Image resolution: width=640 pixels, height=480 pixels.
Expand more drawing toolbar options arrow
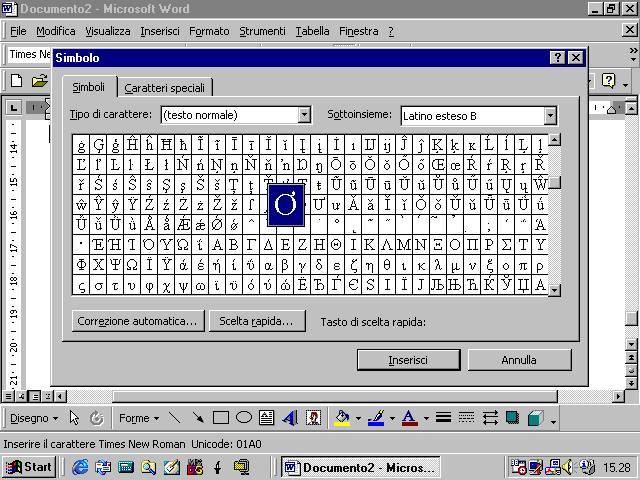[553, 421]
